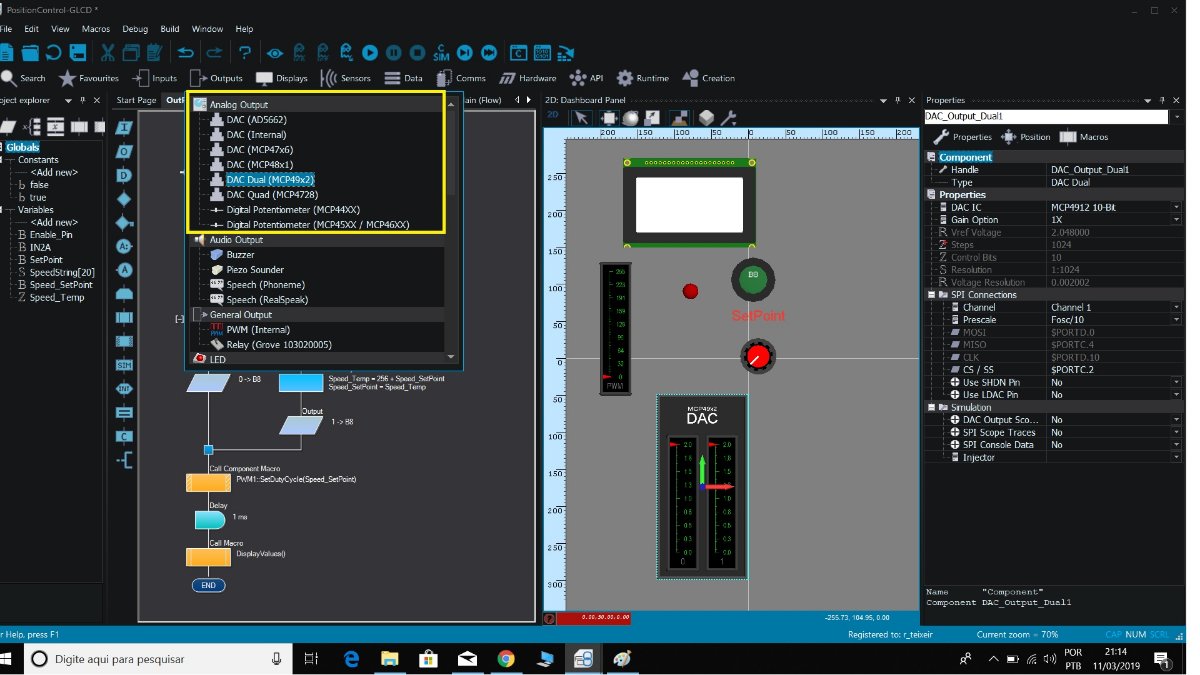The image size is (1200, 675).
Task: Run the simulation with the play icon
Action: click(370, 53)
